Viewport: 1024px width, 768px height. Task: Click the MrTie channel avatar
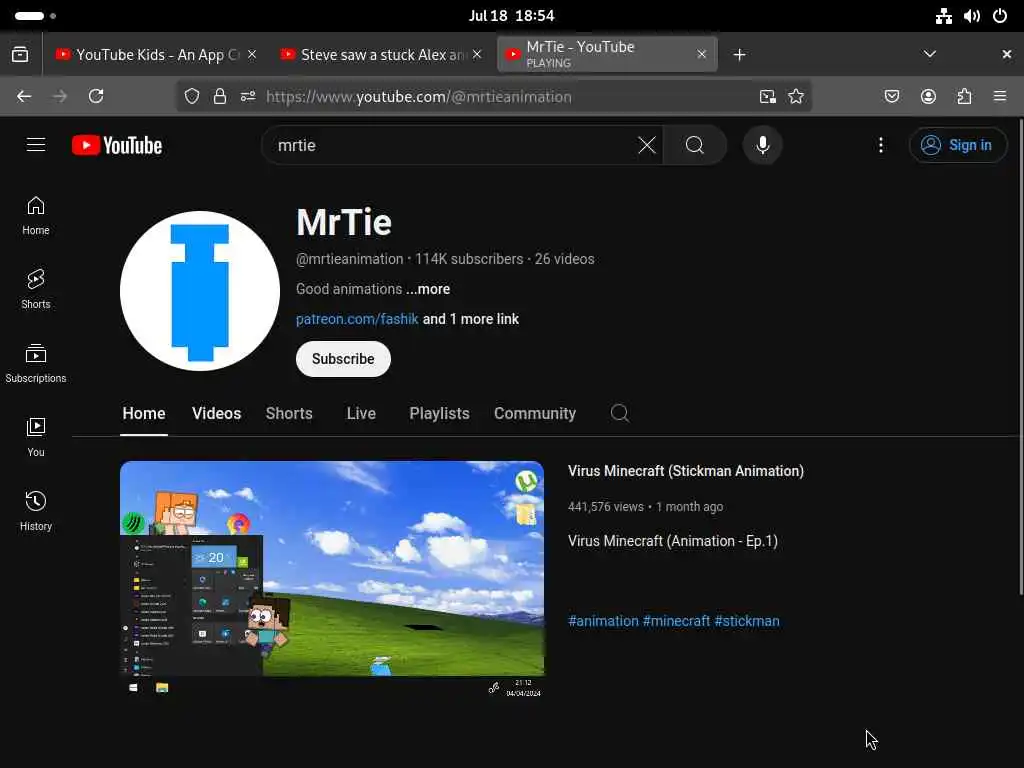pyautogui.click(x=200, y=291)
